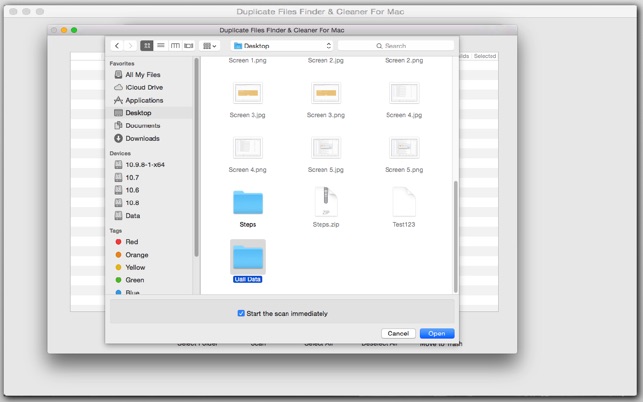
Task: Go back in file dialog
Action: [117, 46]
